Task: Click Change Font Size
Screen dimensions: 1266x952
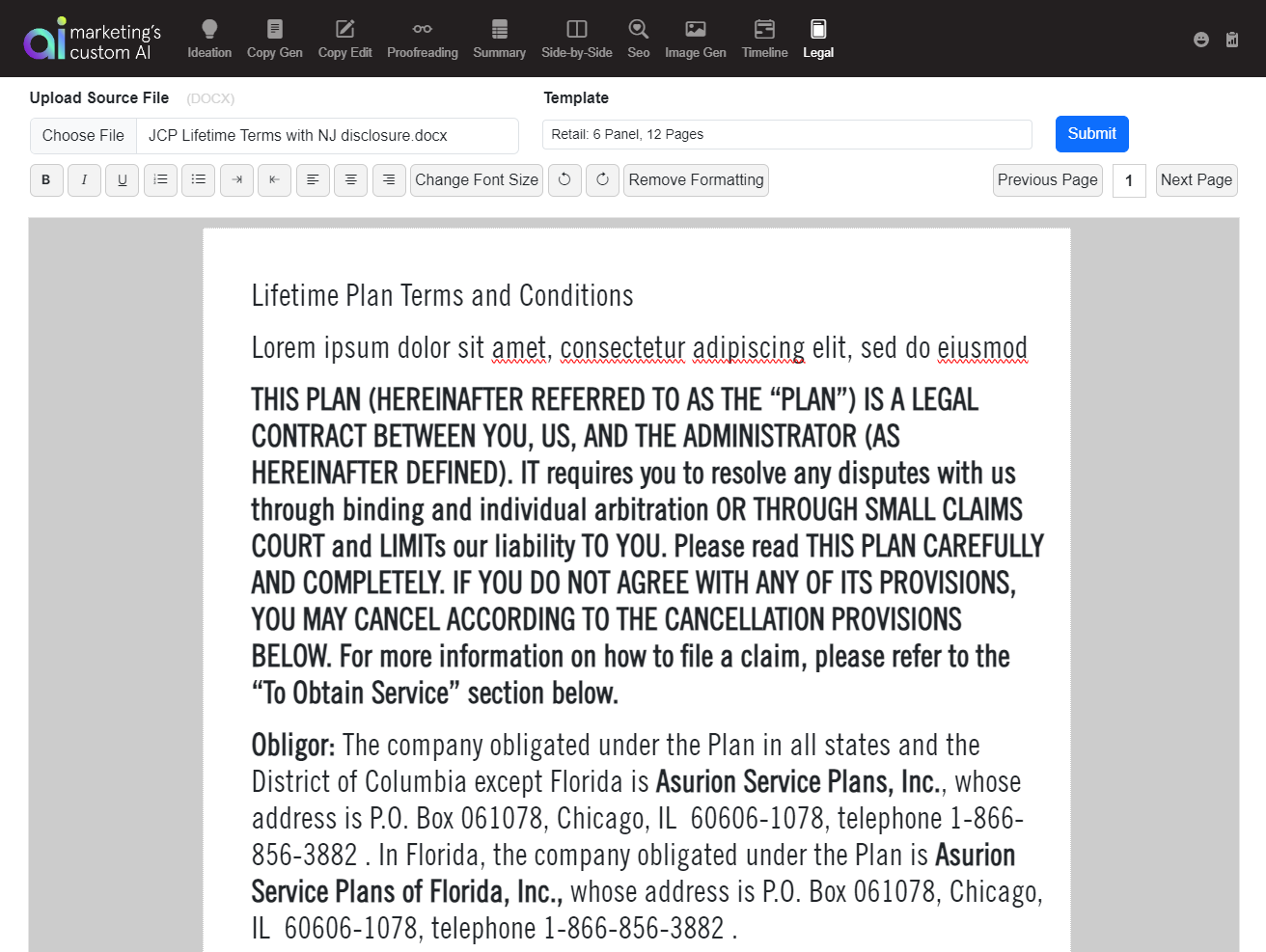Action: click(x=477, y=180)
